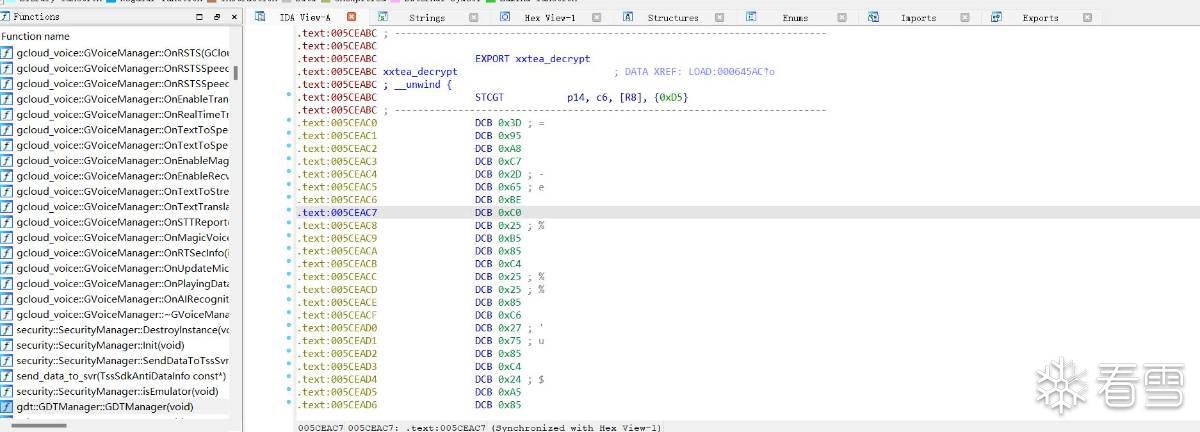1200x432 pixels.
Task: Click the Hex View-1 tab icon
Action: point(504,17)
